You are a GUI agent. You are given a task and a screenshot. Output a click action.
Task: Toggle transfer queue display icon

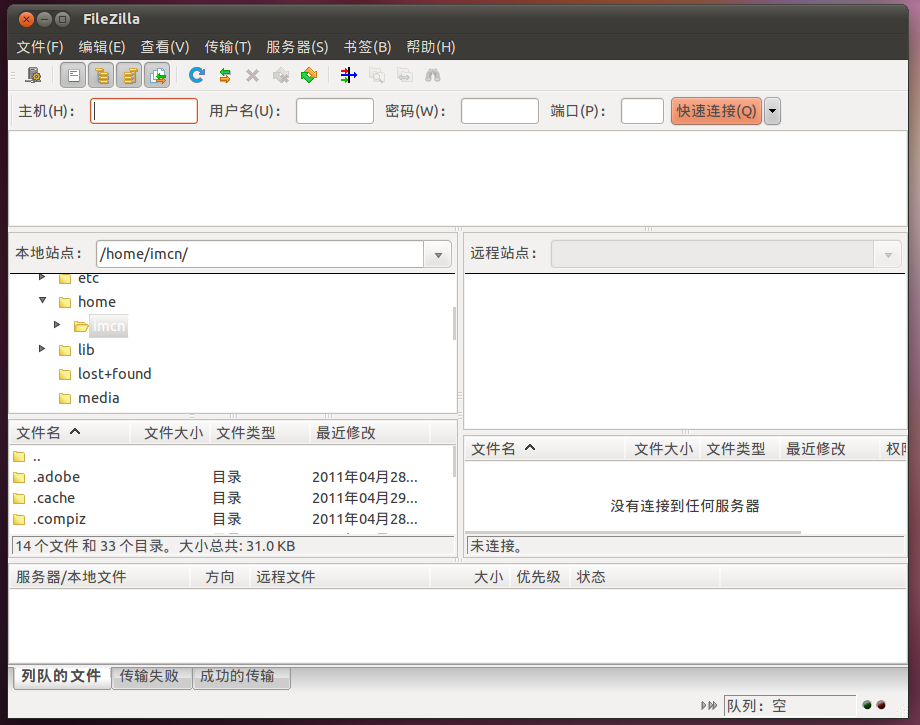[x=158, y=75]
